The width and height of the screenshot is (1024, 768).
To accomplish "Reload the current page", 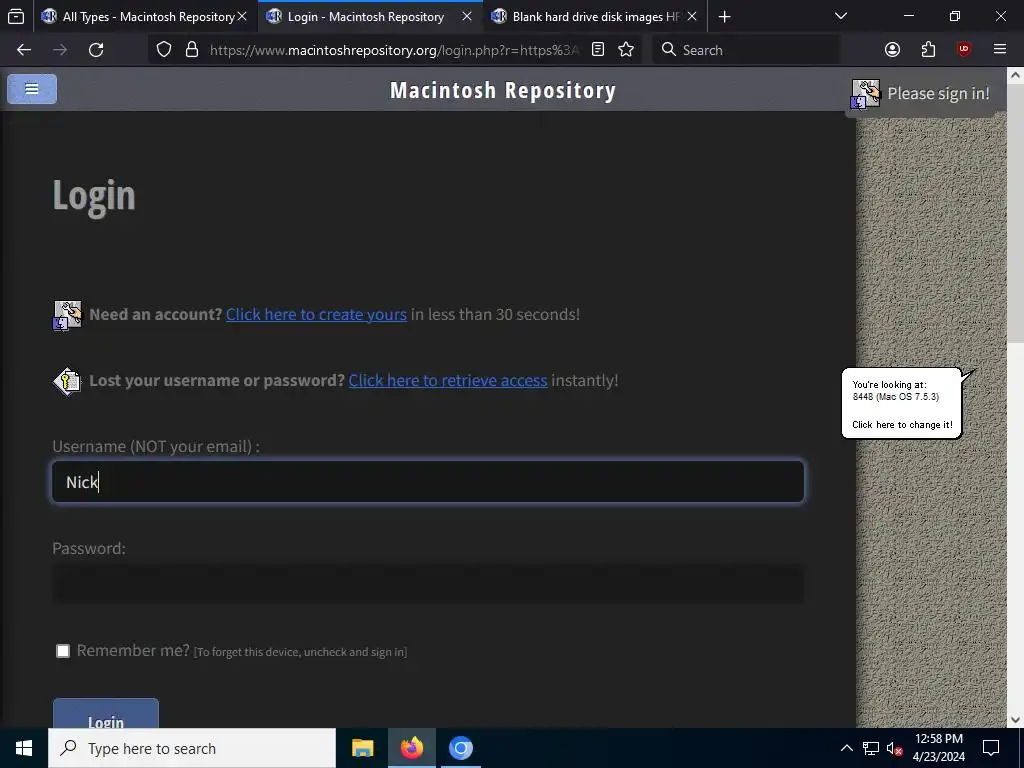I will tap(96, 50).
